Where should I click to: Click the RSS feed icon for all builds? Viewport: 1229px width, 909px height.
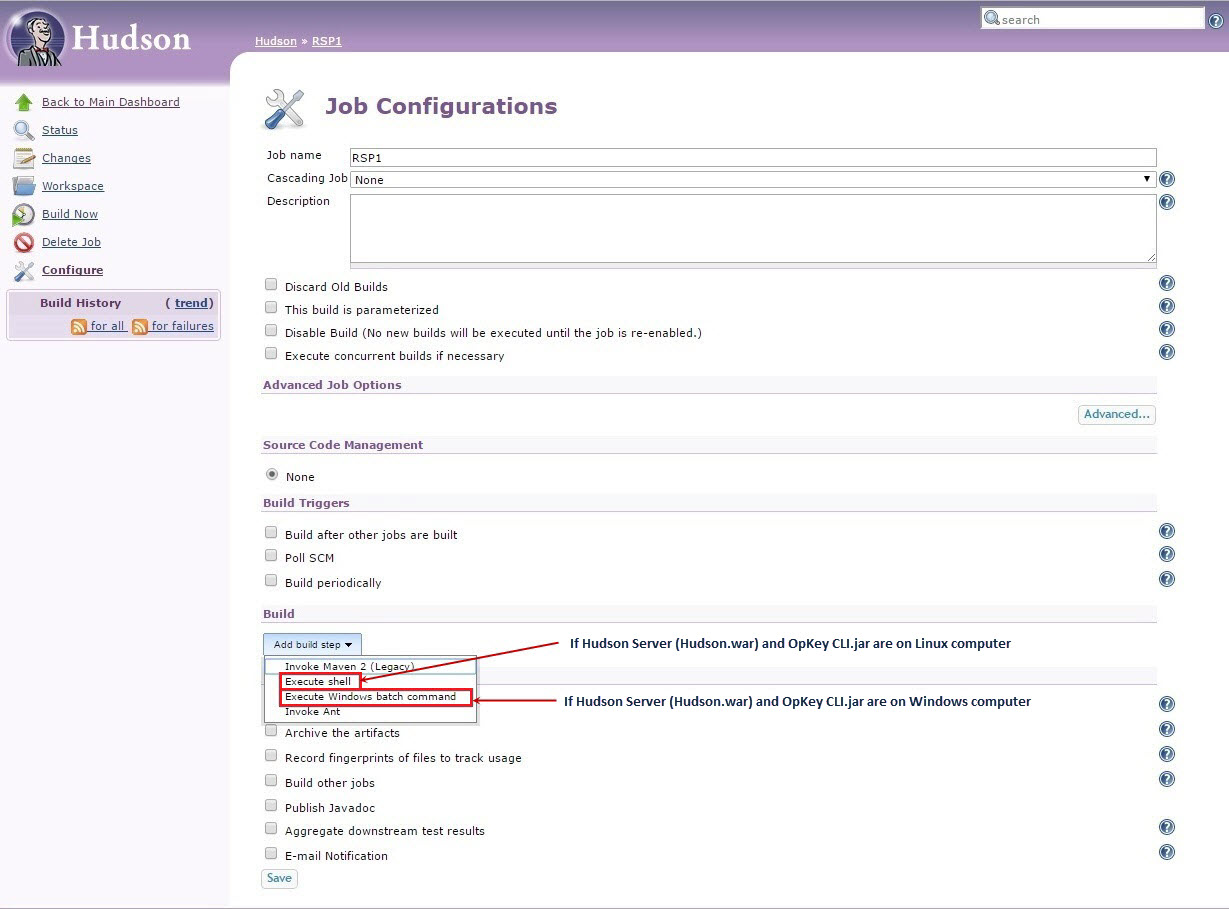click(79, 327)
